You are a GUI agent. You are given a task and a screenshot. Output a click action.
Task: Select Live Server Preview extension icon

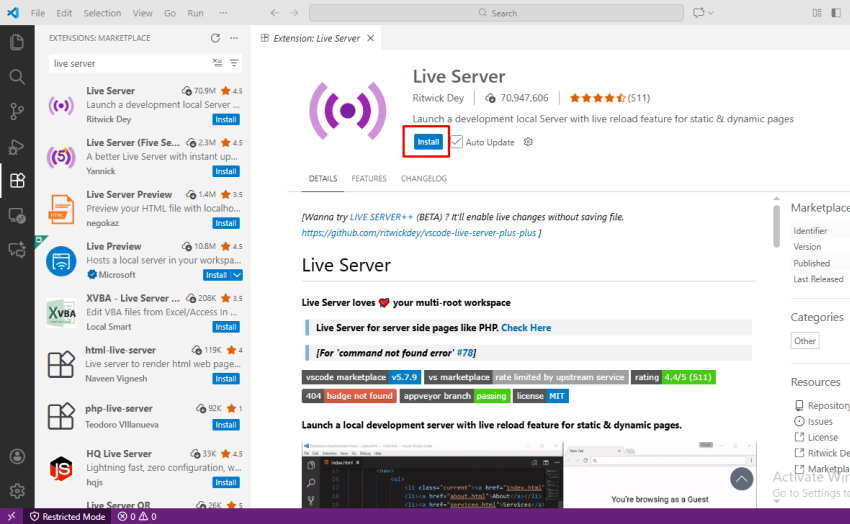click(61, 209)
